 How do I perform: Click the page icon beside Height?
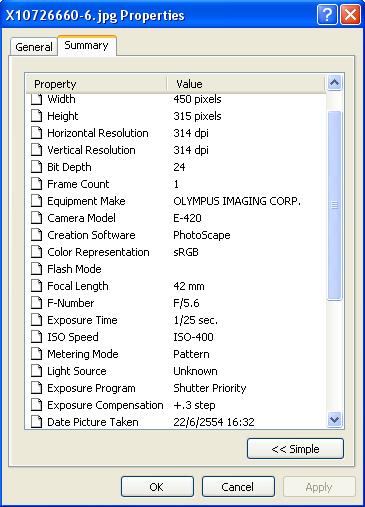pyautogui.click(x=37, y=116)
